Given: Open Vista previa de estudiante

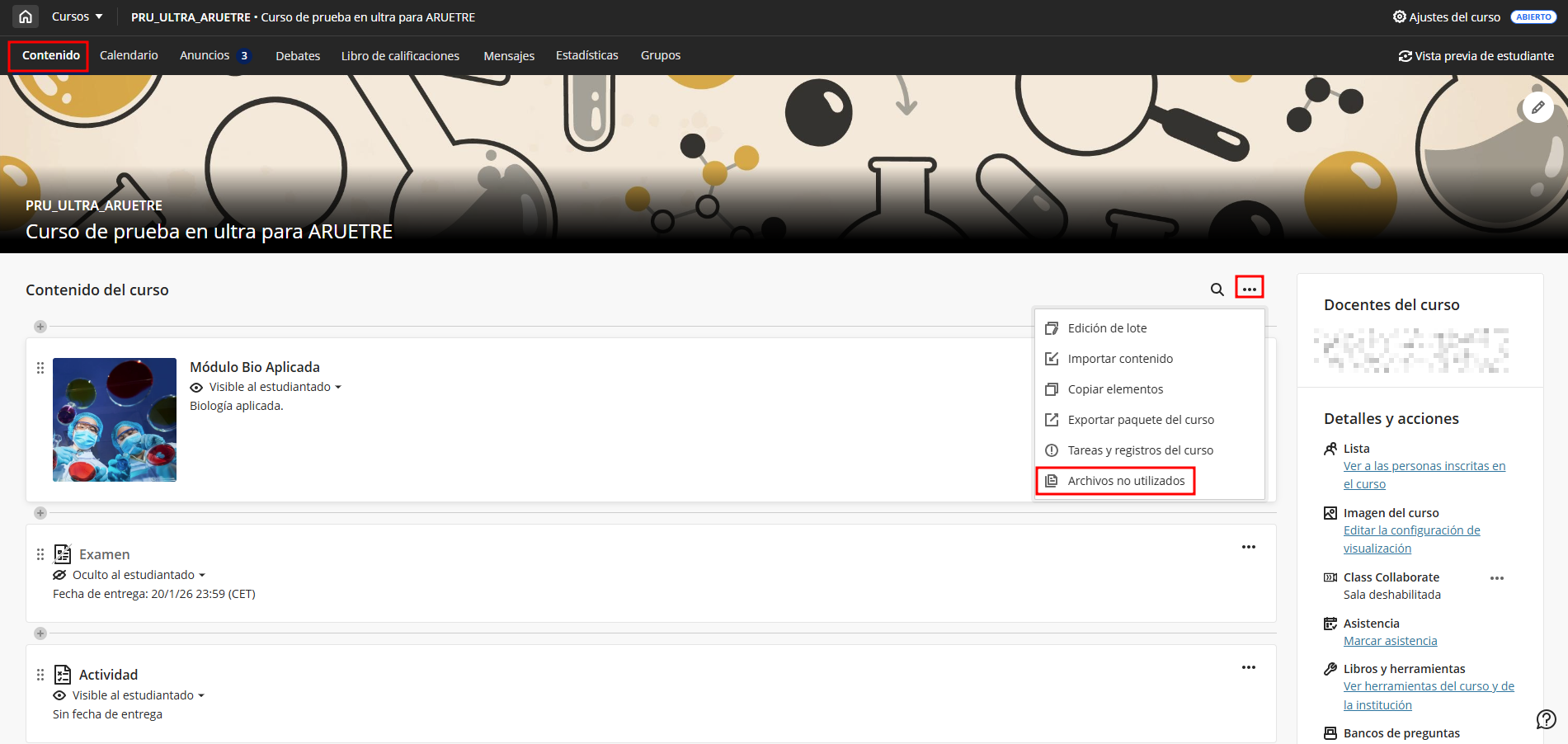Looking at the screenshot, I should 1476,56.
